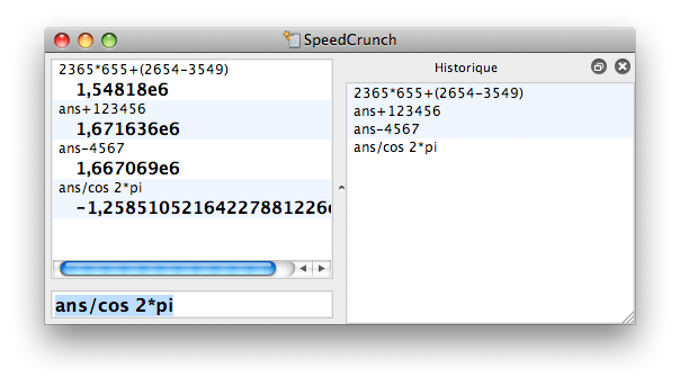Minimize the window with yellow button

click(85, 40)
